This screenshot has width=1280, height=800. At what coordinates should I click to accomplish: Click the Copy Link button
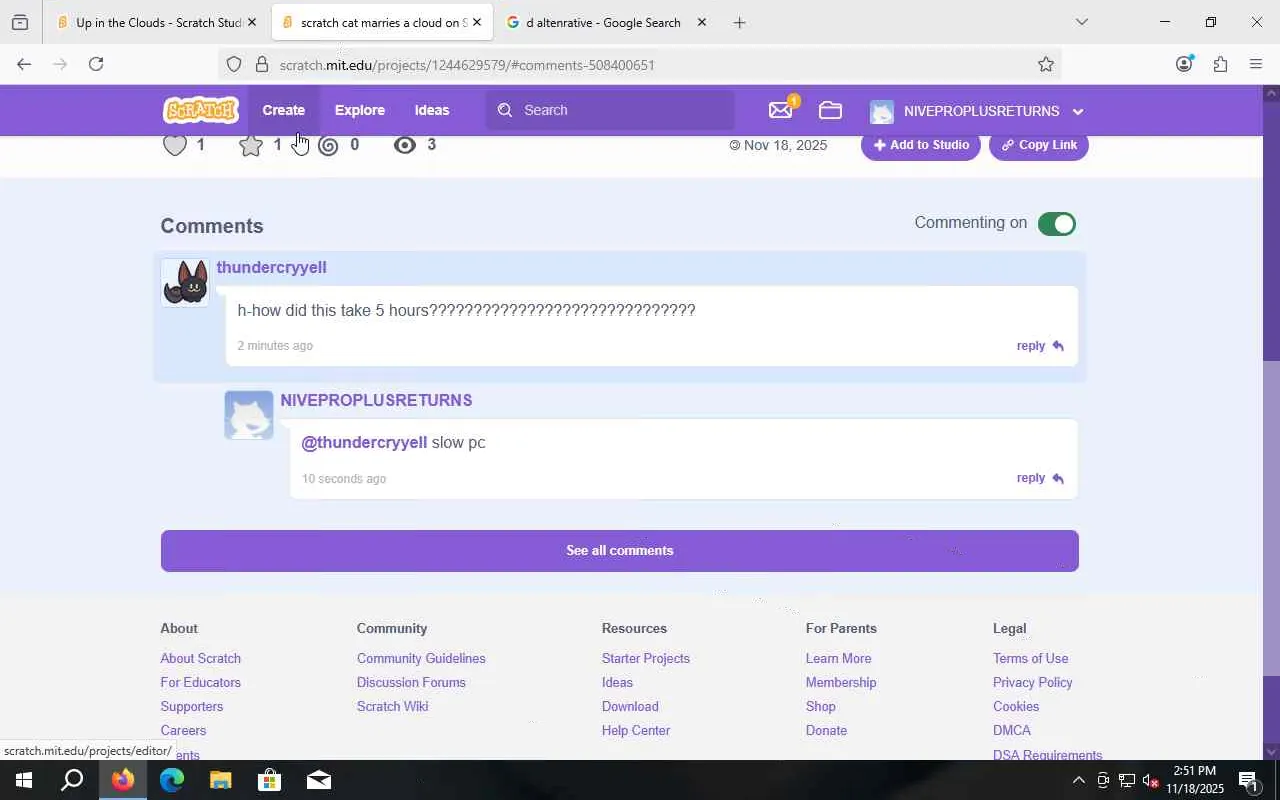tap(1039, 145)
